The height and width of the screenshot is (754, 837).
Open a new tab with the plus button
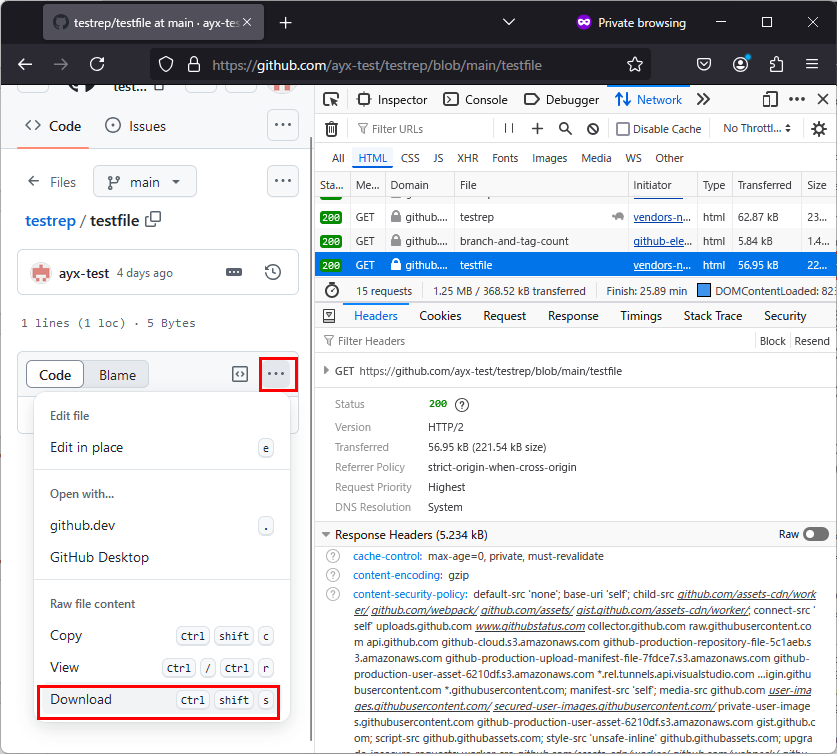coord(286,23)
